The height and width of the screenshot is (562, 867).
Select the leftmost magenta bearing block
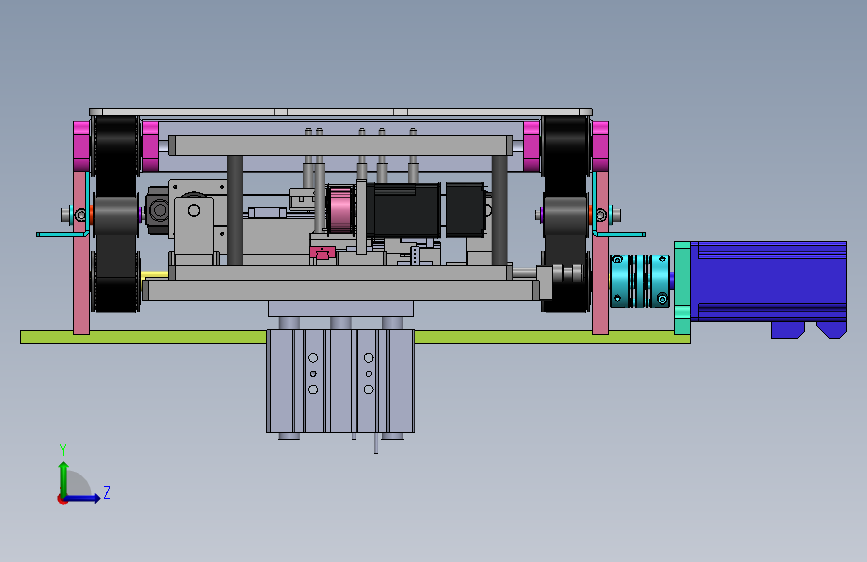[x=81, y=146]
